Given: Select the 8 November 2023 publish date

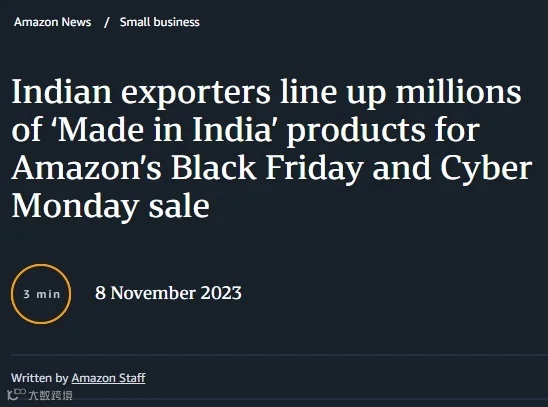Looking at the screenshot, I should [168, 293].
